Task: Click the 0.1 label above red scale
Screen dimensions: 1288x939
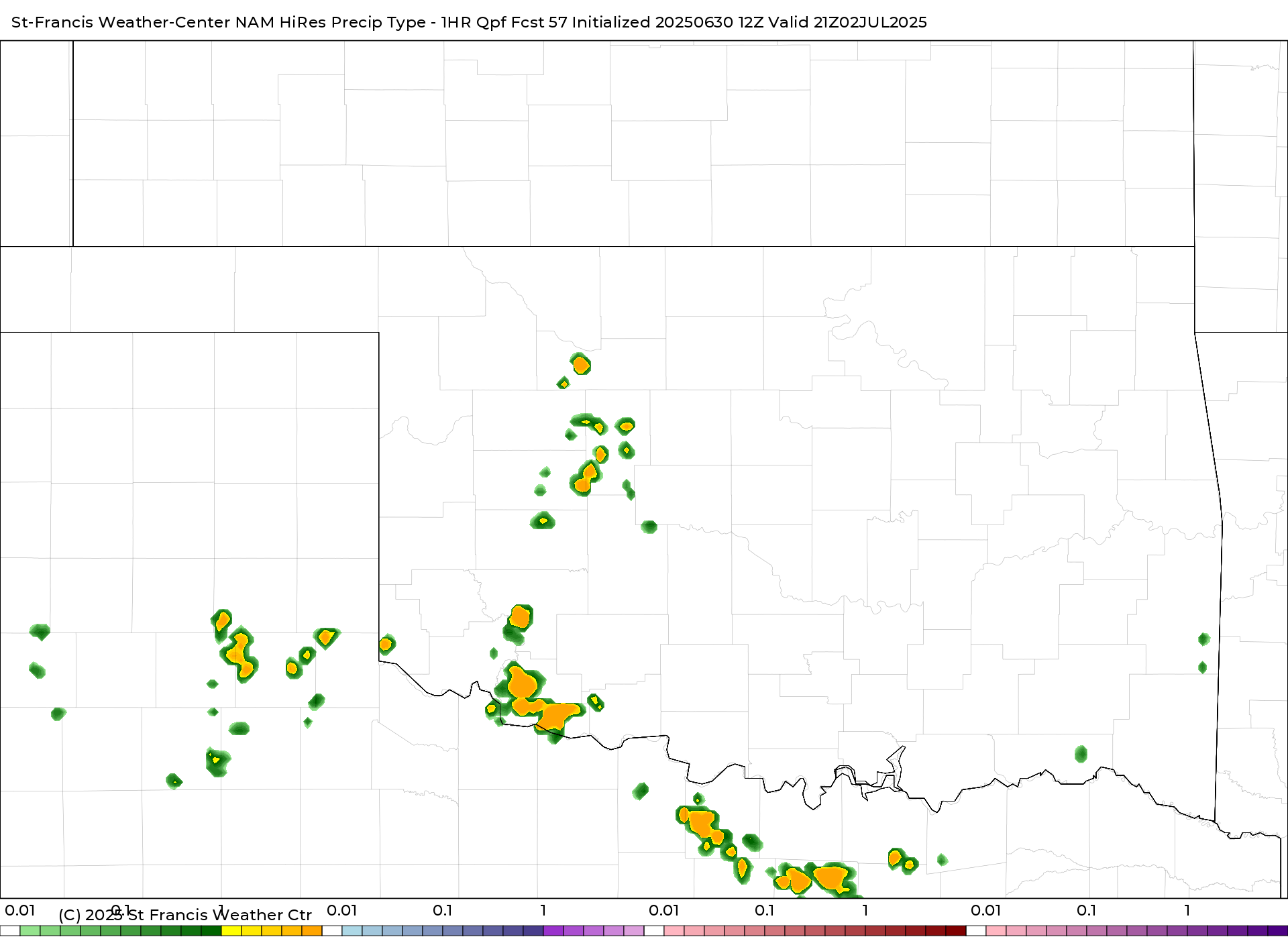Action: pyautogui.click(x=765, y=910)
